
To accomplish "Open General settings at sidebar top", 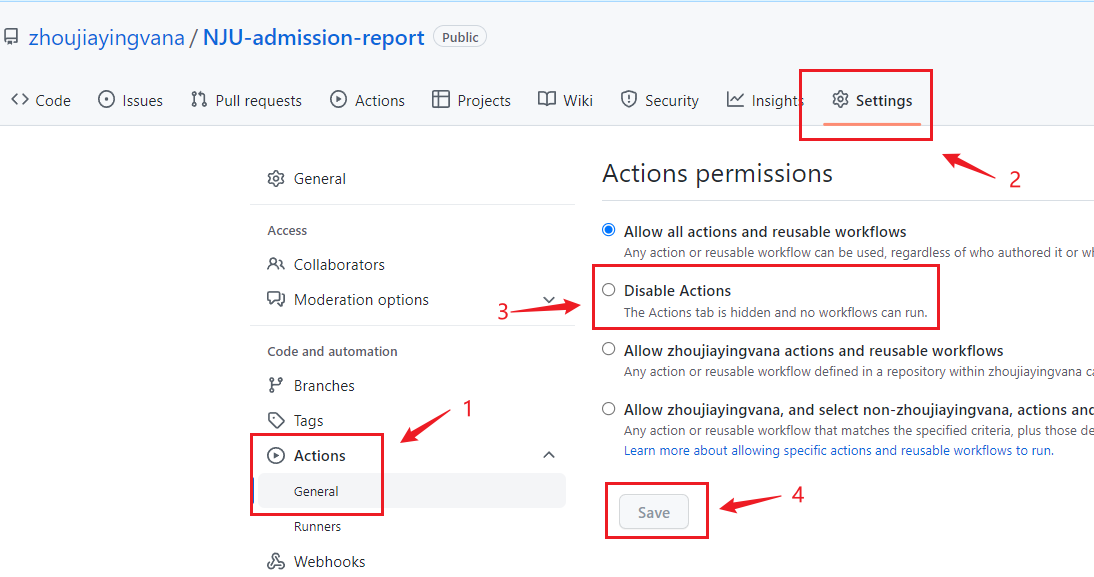I will [412, 179].
